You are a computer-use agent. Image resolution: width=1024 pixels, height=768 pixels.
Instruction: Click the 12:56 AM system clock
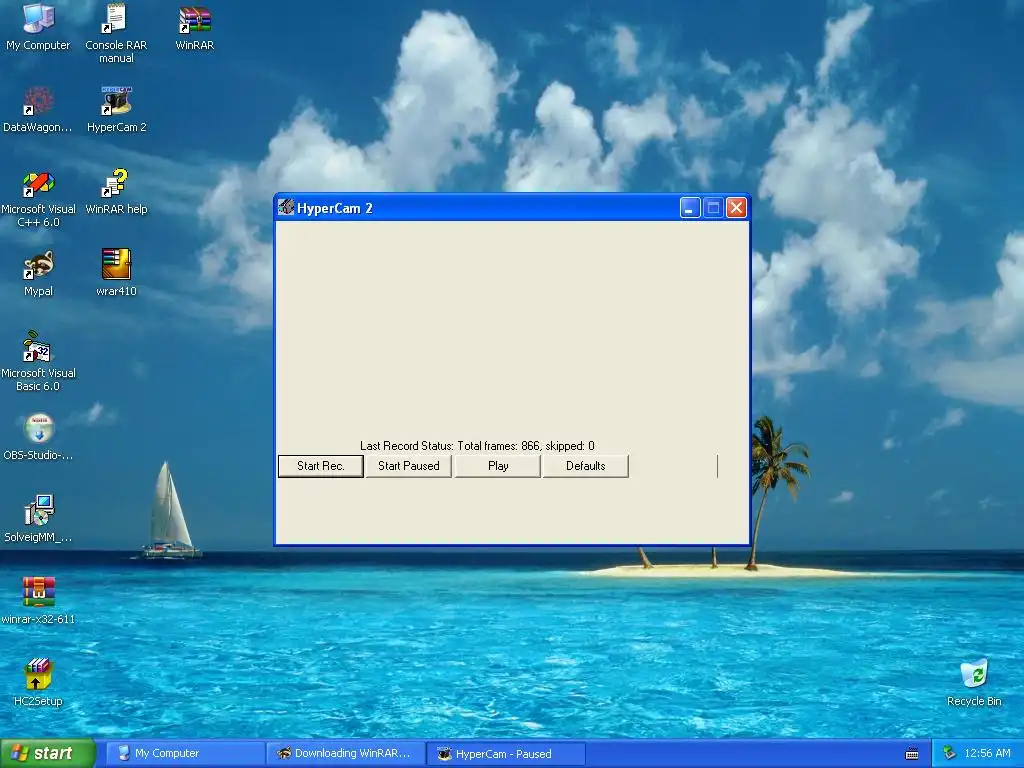[x=987, y=754]
